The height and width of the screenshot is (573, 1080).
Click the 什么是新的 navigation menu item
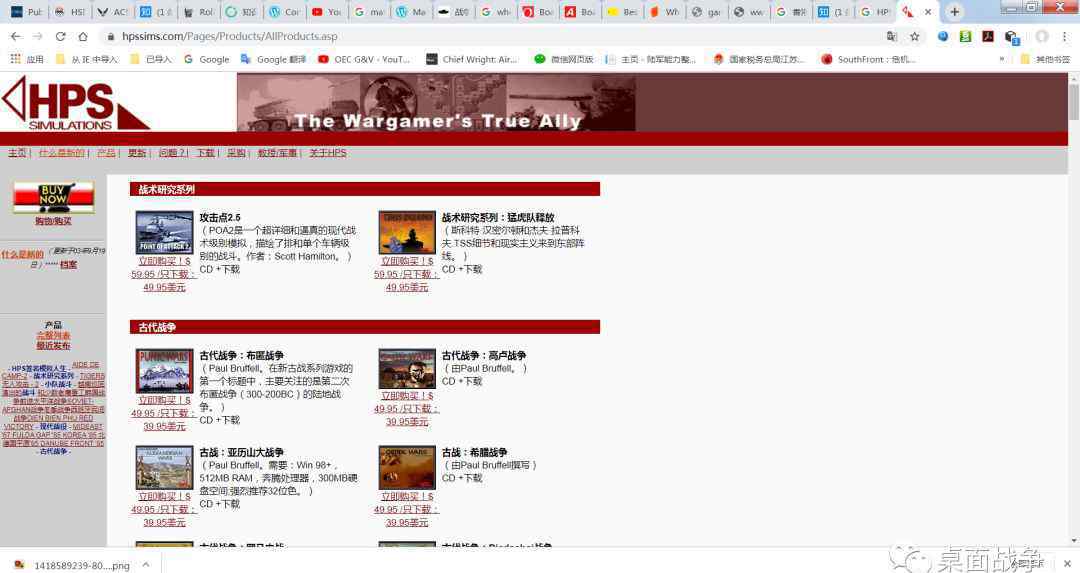coord(61,153)
